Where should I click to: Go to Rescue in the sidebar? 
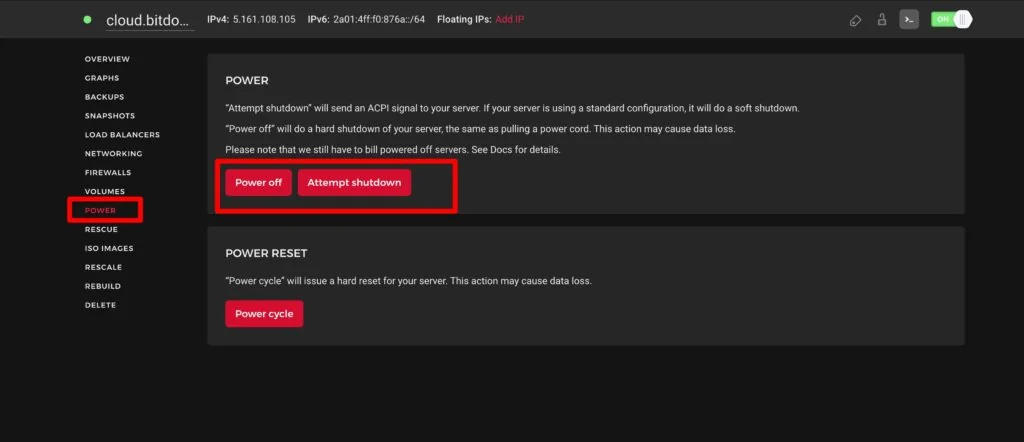[101, 230]
